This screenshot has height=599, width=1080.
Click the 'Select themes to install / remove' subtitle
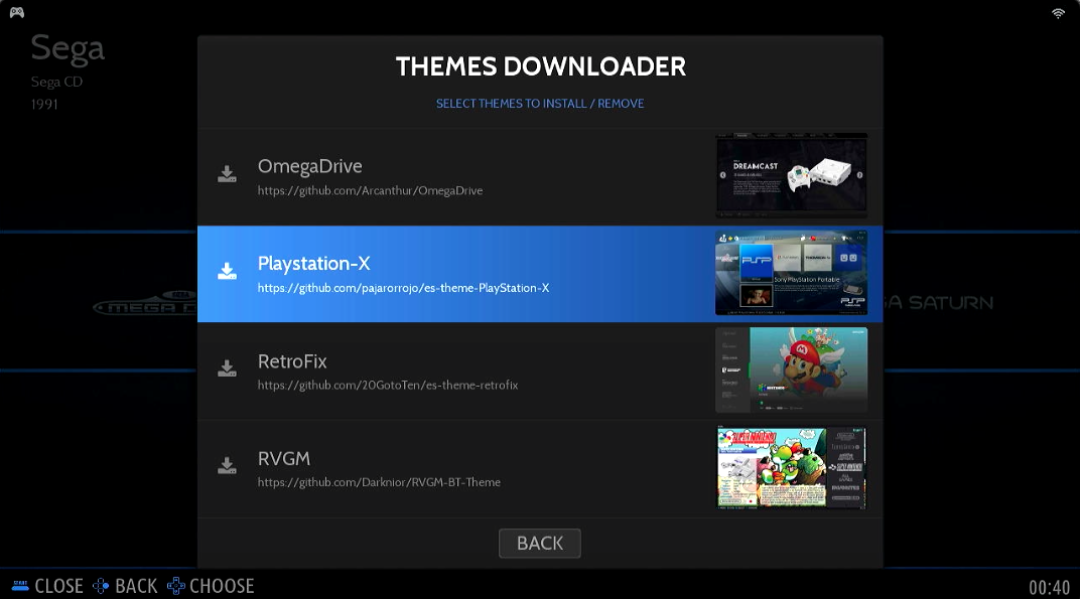pos(540,103)
